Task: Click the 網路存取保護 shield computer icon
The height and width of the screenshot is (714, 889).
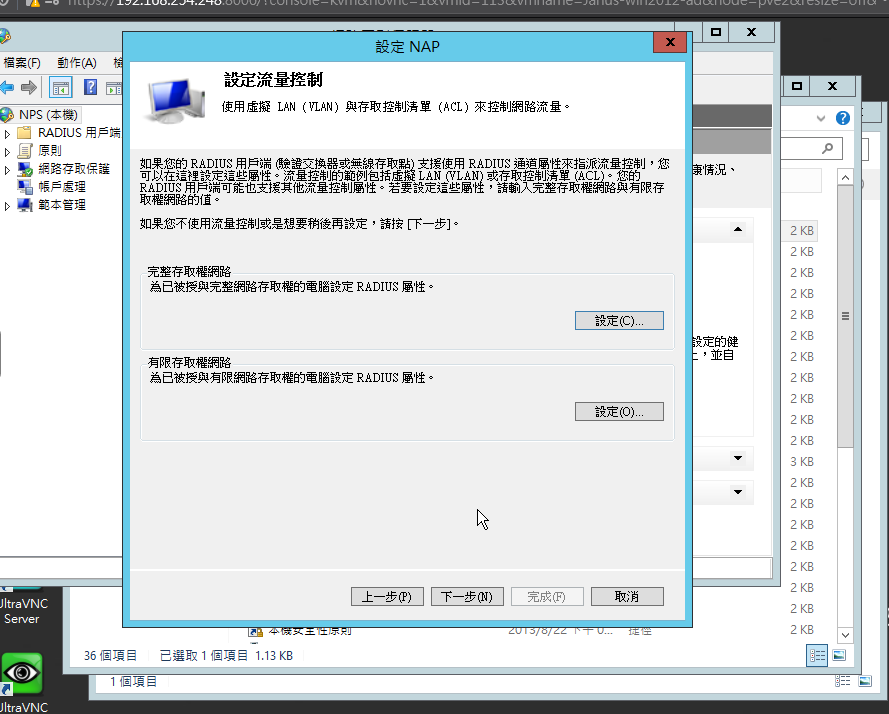Action: coord(24,169)
